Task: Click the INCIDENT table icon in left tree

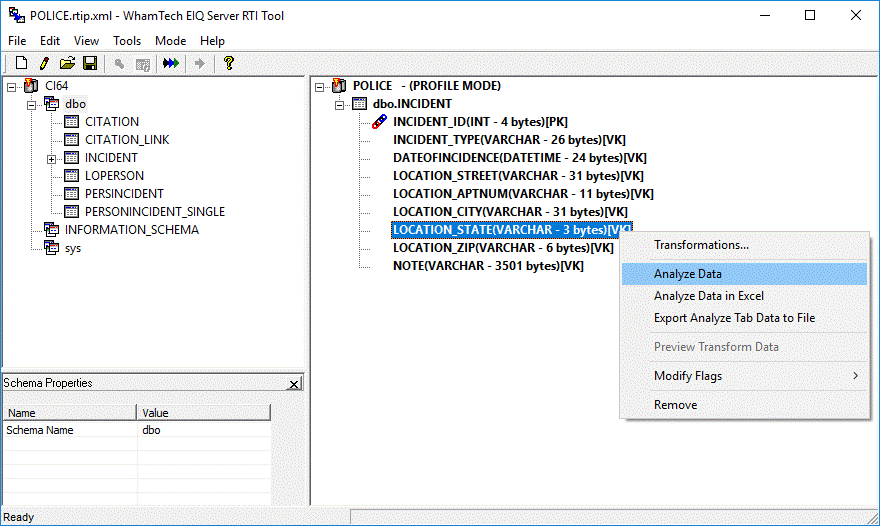Action: click(x=72, y=158)
